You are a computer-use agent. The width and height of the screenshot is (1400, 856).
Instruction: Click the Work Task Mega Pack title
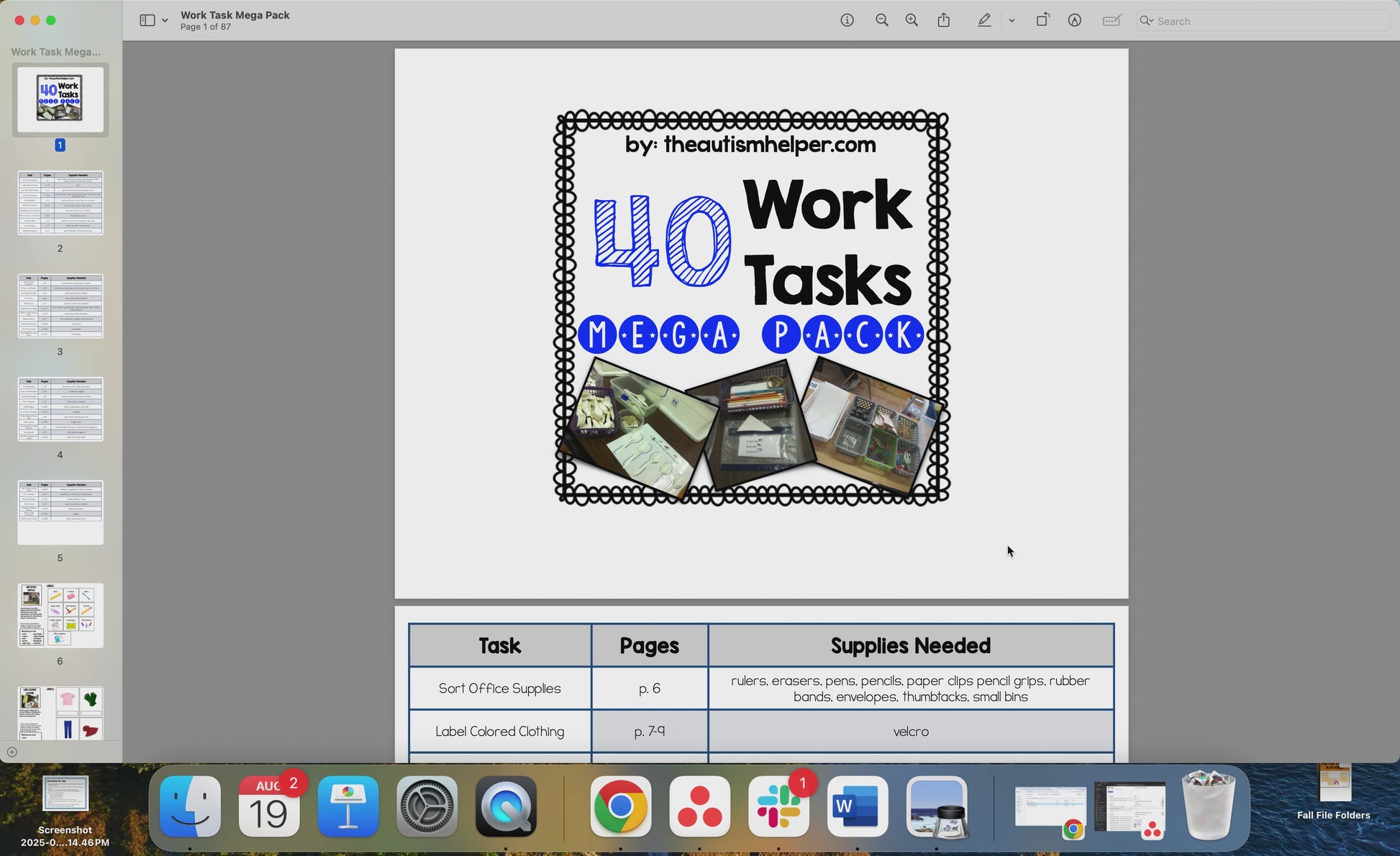(235, 15)
